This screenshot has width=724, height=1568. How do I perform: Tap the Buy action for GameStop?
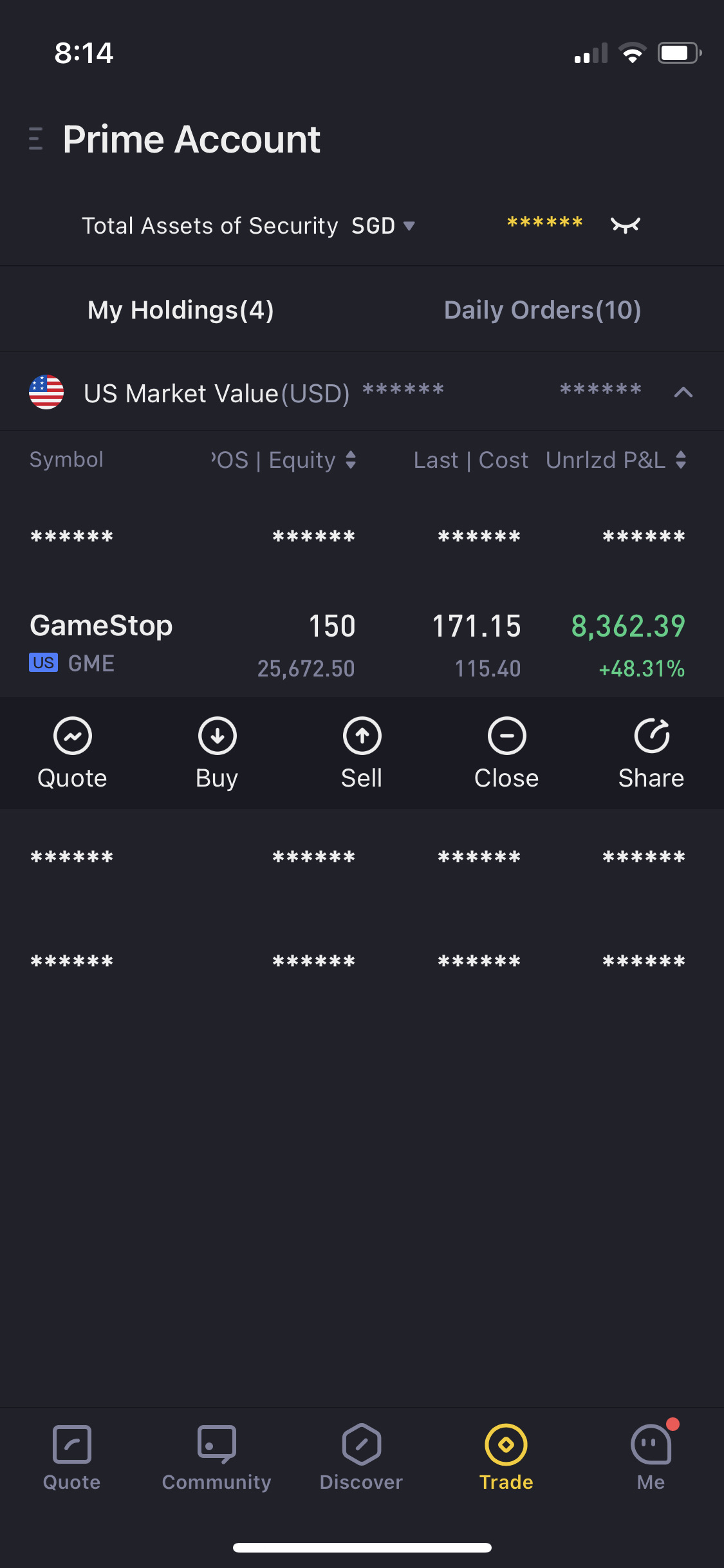217,753
